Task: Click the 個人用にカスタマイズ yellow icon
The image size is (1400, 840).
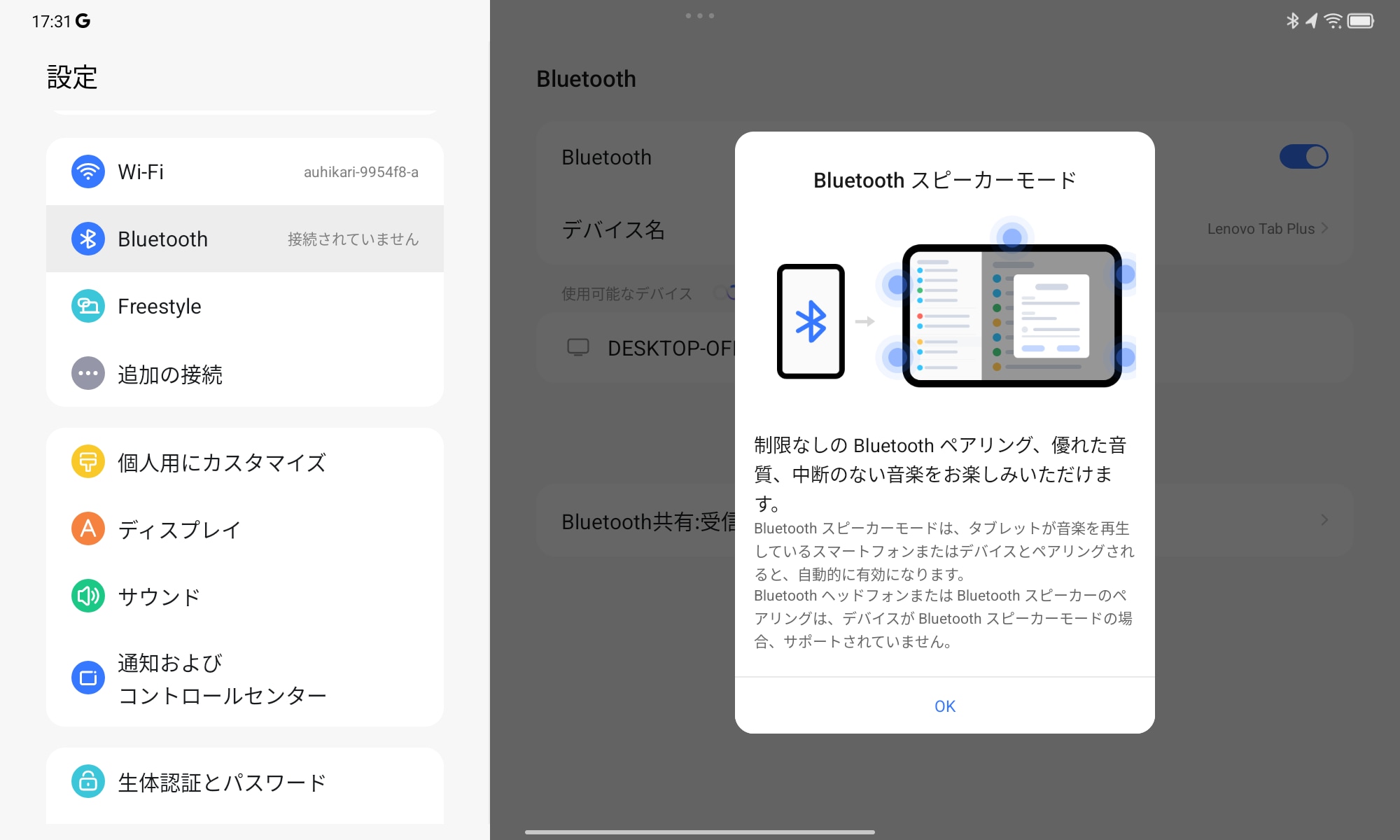Action: [88, 461]
